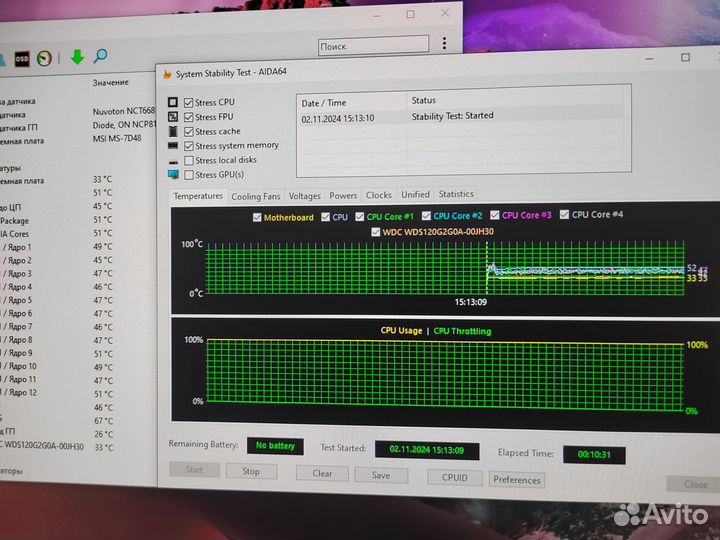Select the IA Cores temperature row

coord(57,234)
